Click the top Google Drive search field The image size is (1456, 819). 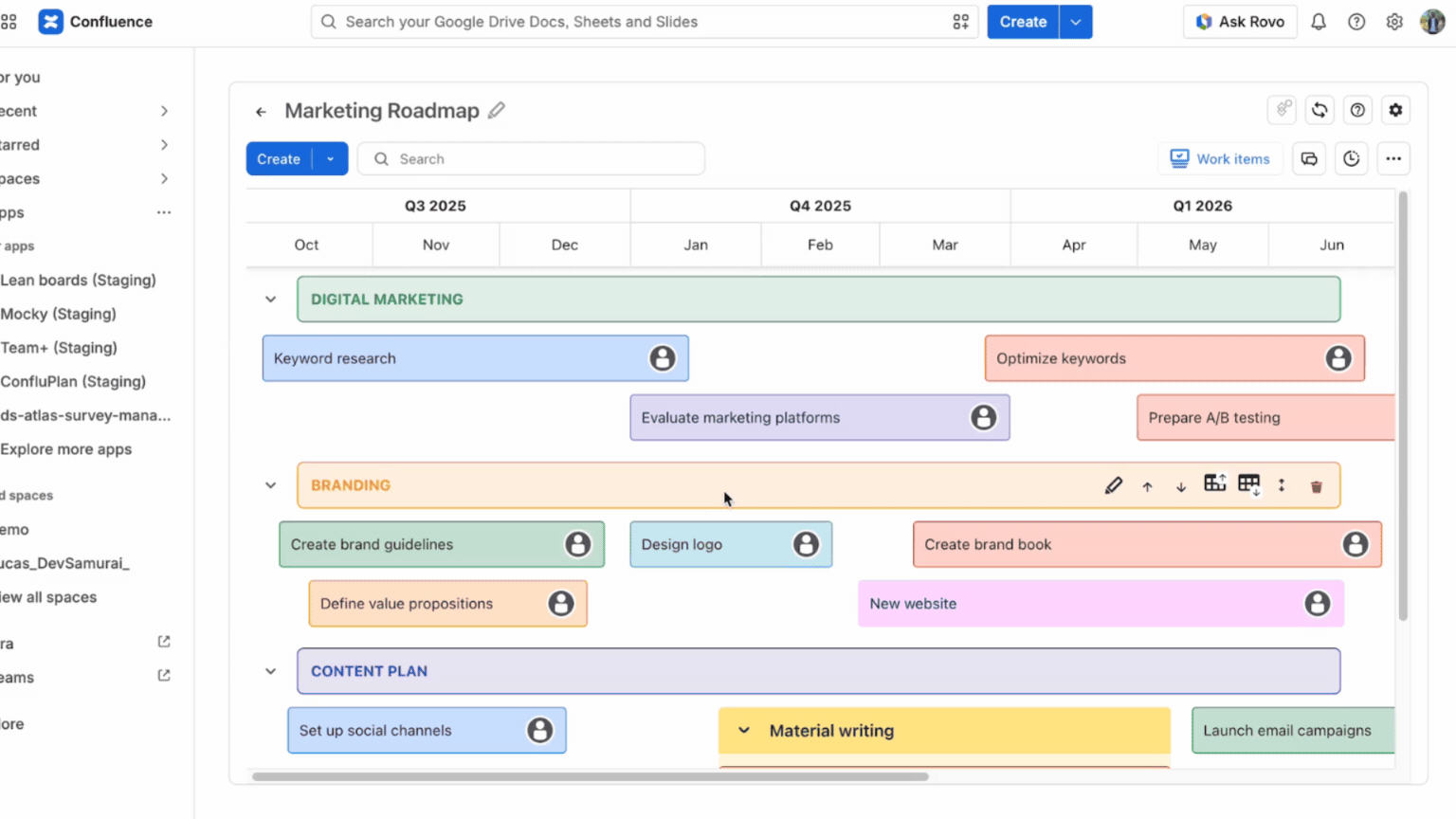(x=645, y=22)
